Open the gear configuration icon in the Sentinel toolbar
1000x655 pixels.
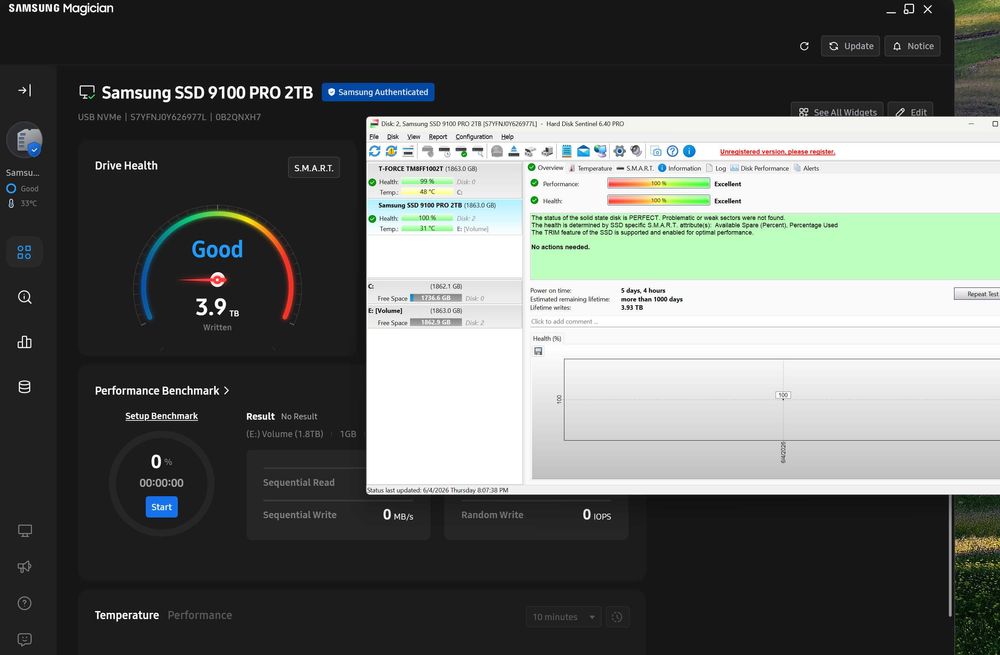coord(619,151)
